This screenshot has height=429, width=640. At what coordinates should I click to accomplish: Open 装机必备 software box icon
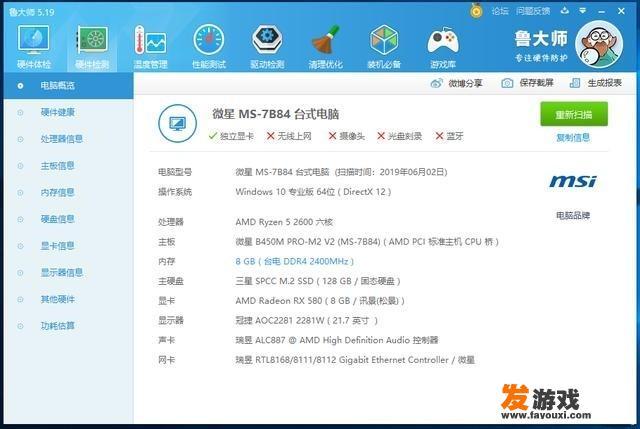[x=384, y=47]
